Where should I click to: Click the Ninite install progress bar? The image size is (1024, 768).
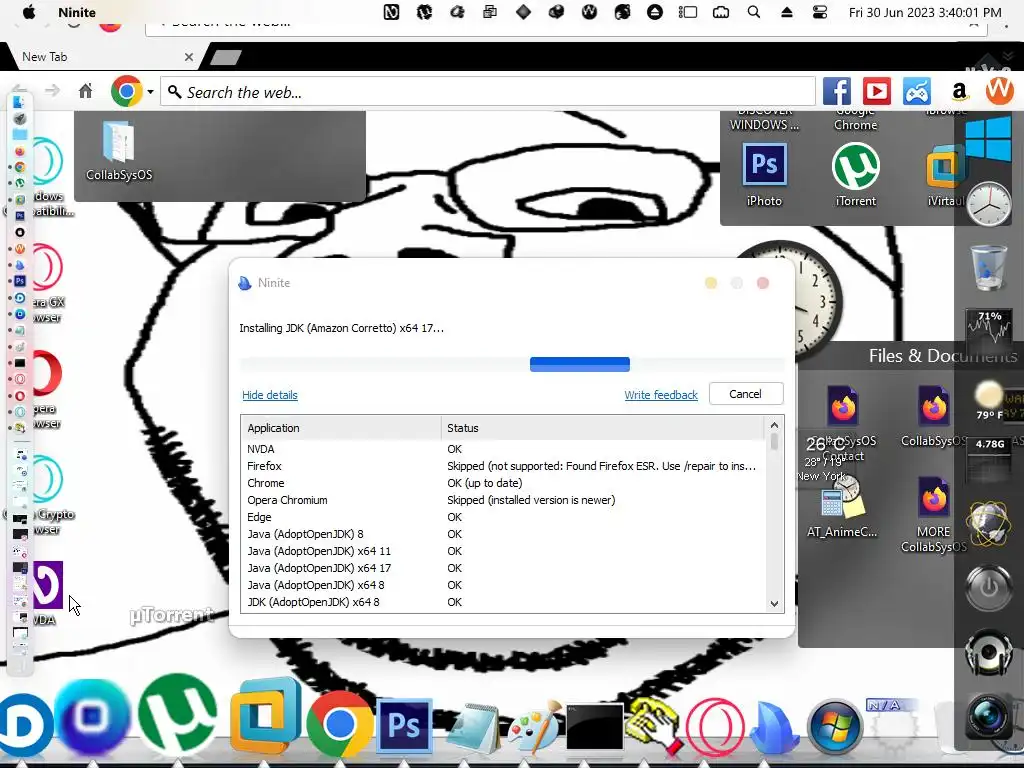(511, 364)
